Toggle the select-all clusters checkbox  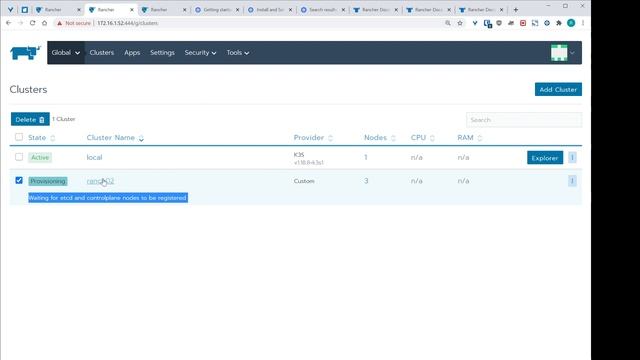pyautogui.click(x=19, y=137)
